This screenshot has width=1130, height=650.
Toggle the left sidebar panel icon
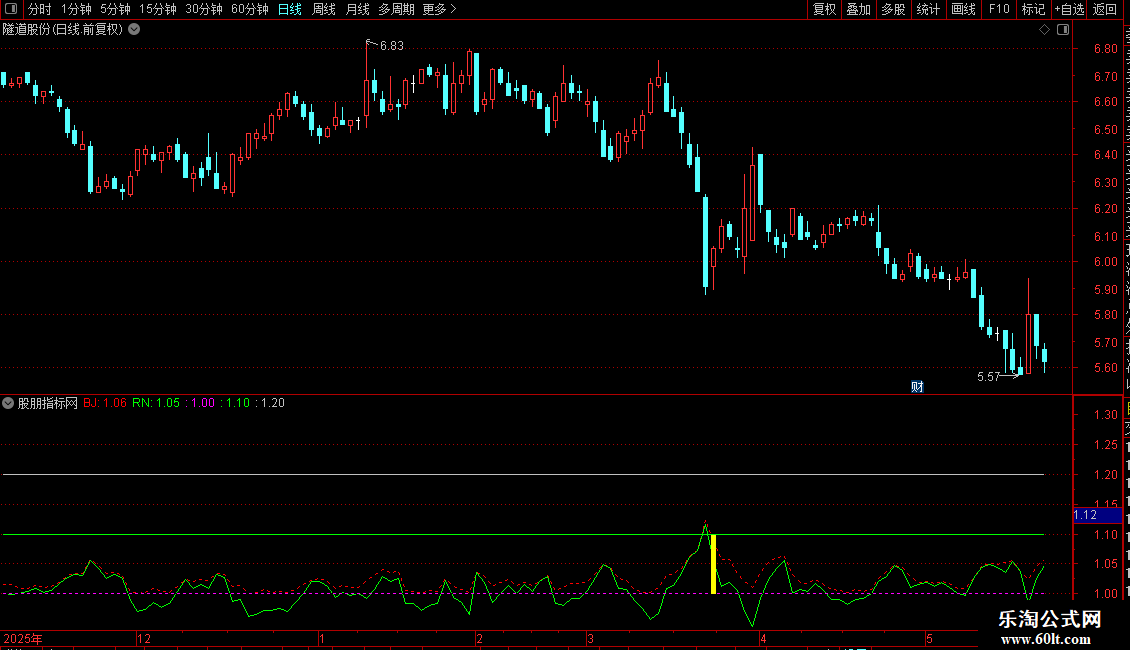[x=11, y=9]
